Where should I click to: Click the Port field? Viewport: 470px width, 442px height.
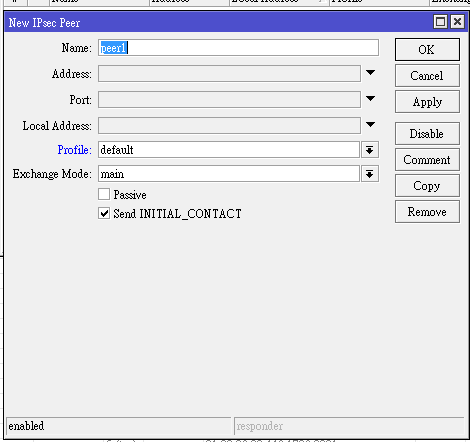tap(229, 100)
